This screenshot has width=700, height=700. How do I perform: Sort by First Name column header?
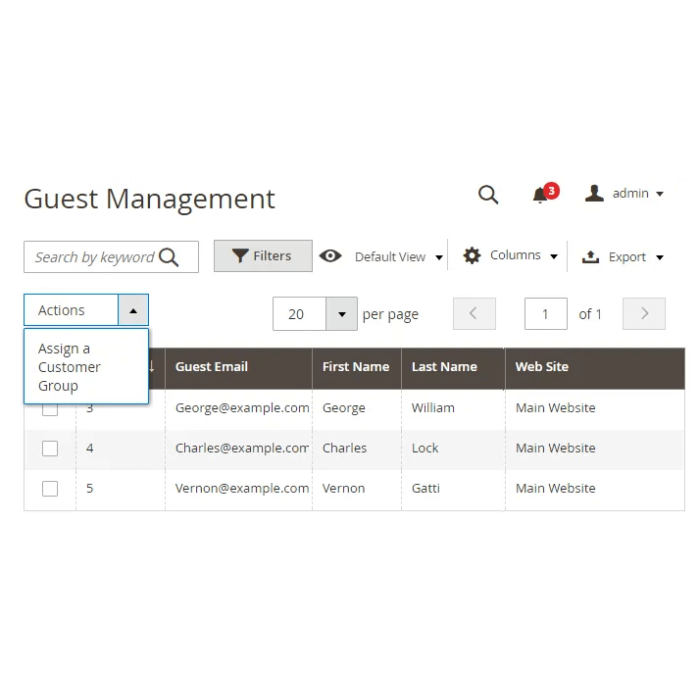point(355,367)
